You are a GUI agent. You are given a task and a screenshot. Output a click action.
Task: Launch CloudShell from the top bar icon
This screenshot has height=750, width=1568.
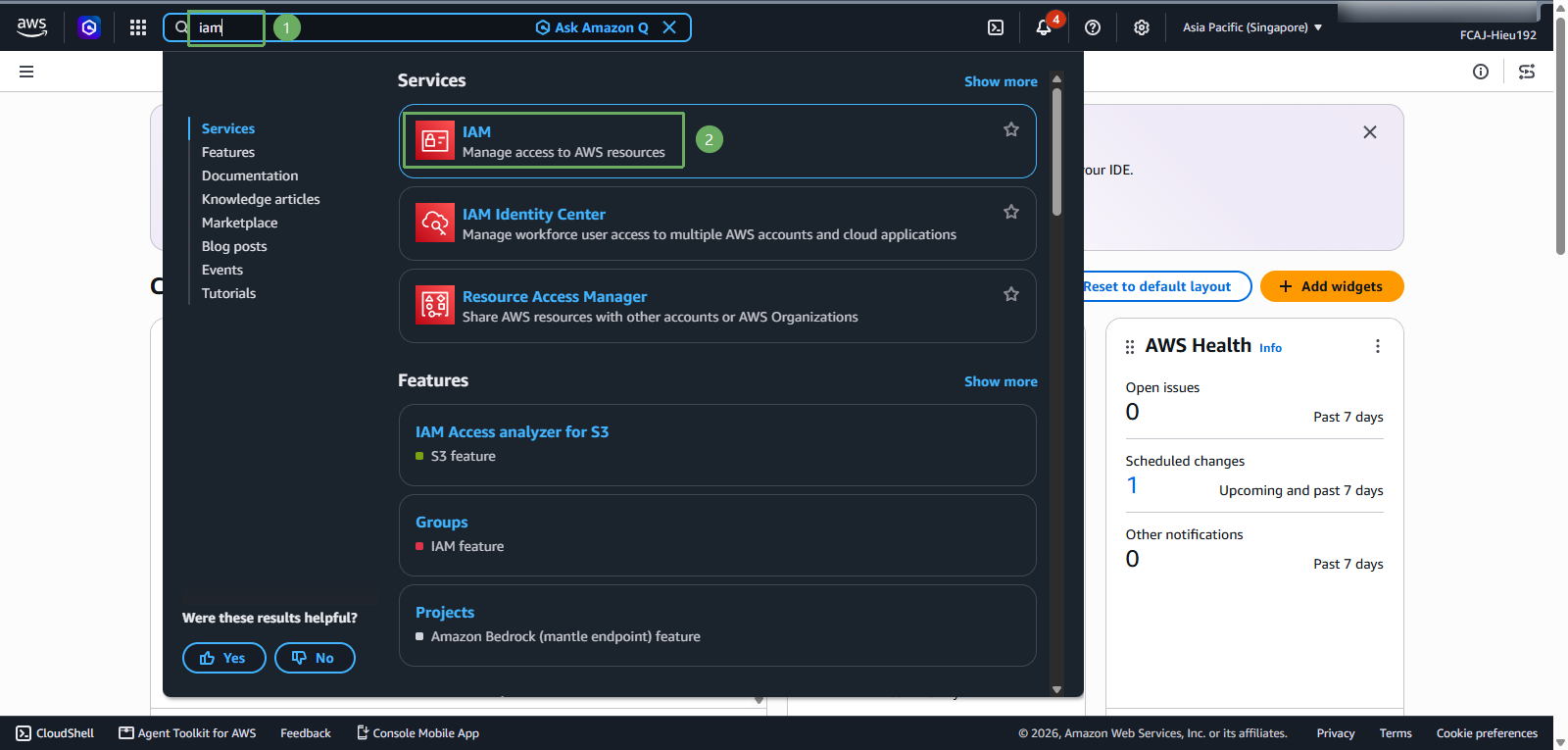click(996, 27)
